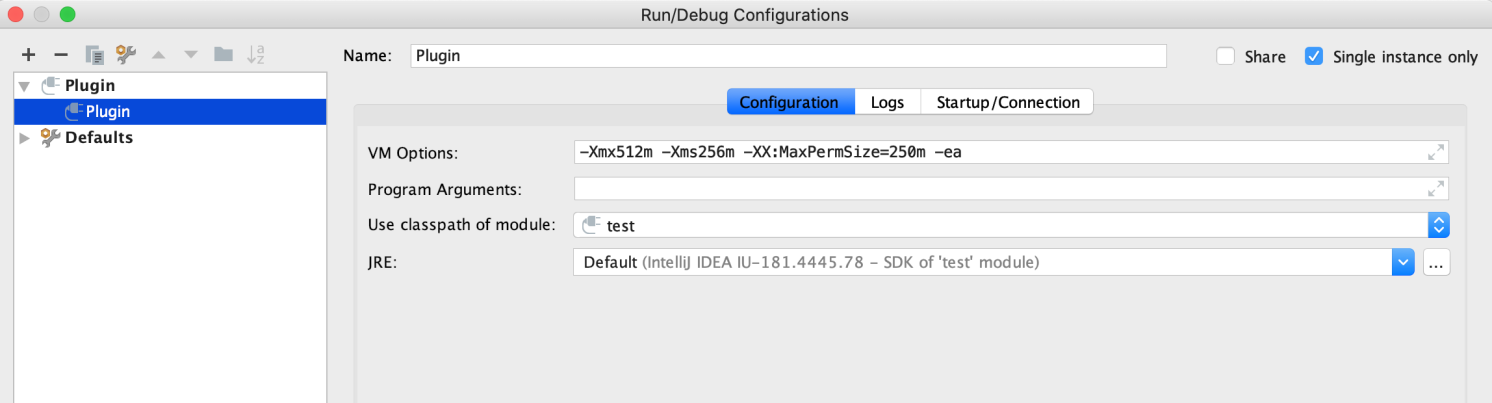Image resolution: width=1492 pixels, height=403 pixels.
Task: Collapse the Plugin group node
Action: pos(24,86)
